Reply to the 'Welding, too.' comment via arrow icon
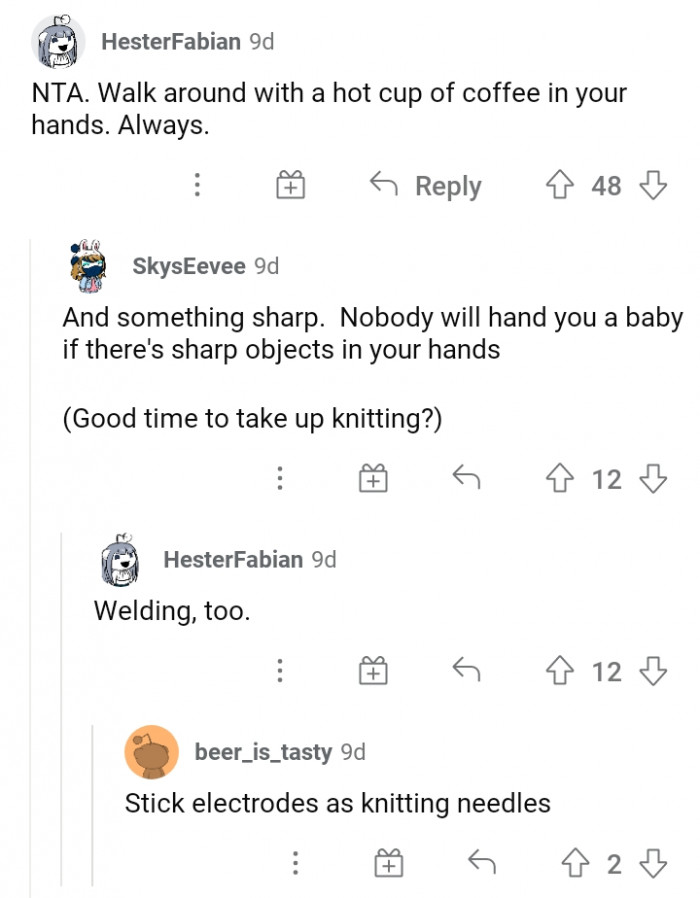 point(466,670)
